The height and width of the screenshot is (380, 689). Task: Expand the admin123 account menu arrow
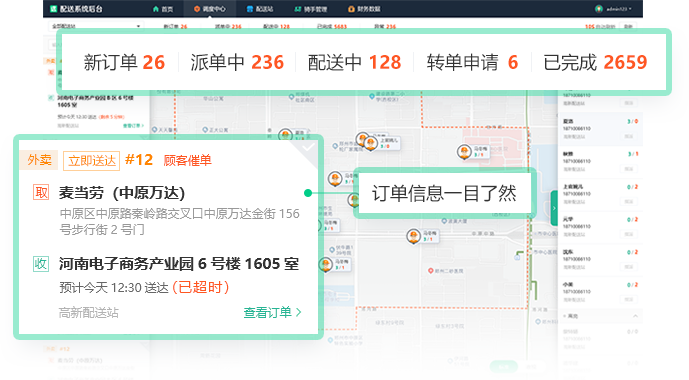tap(630, 9)
